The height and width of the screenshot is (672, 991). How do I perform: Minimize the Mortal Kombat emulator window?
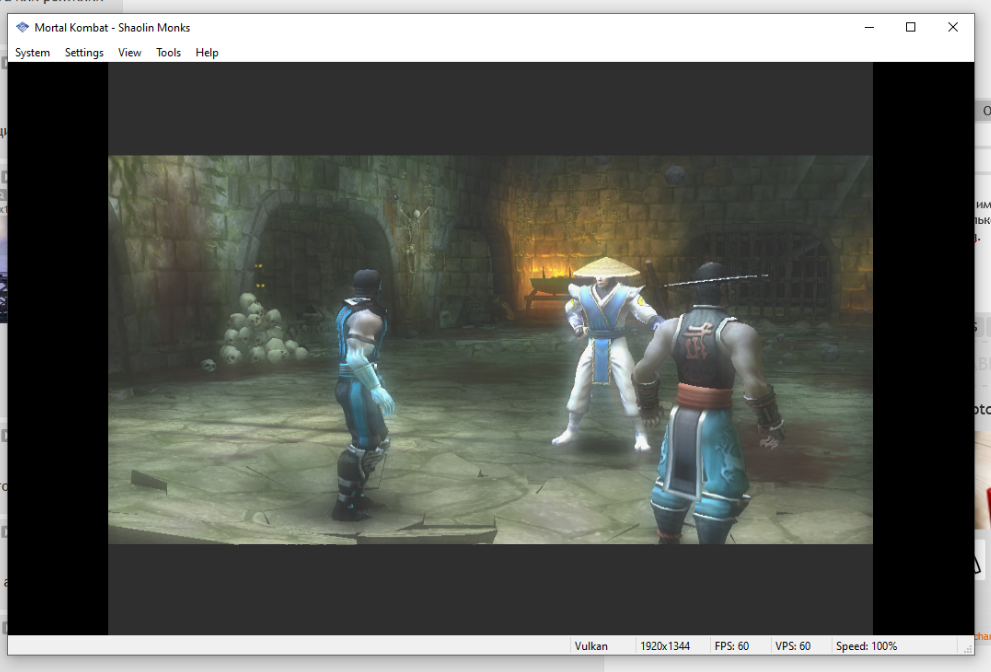869,27
